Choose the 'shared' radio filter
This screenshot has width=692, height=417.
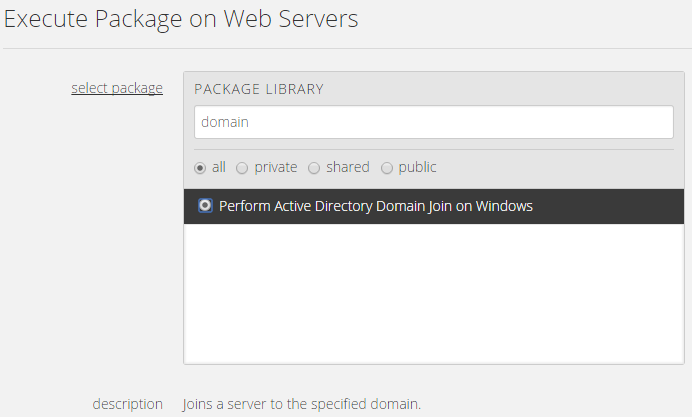[314, 168]
